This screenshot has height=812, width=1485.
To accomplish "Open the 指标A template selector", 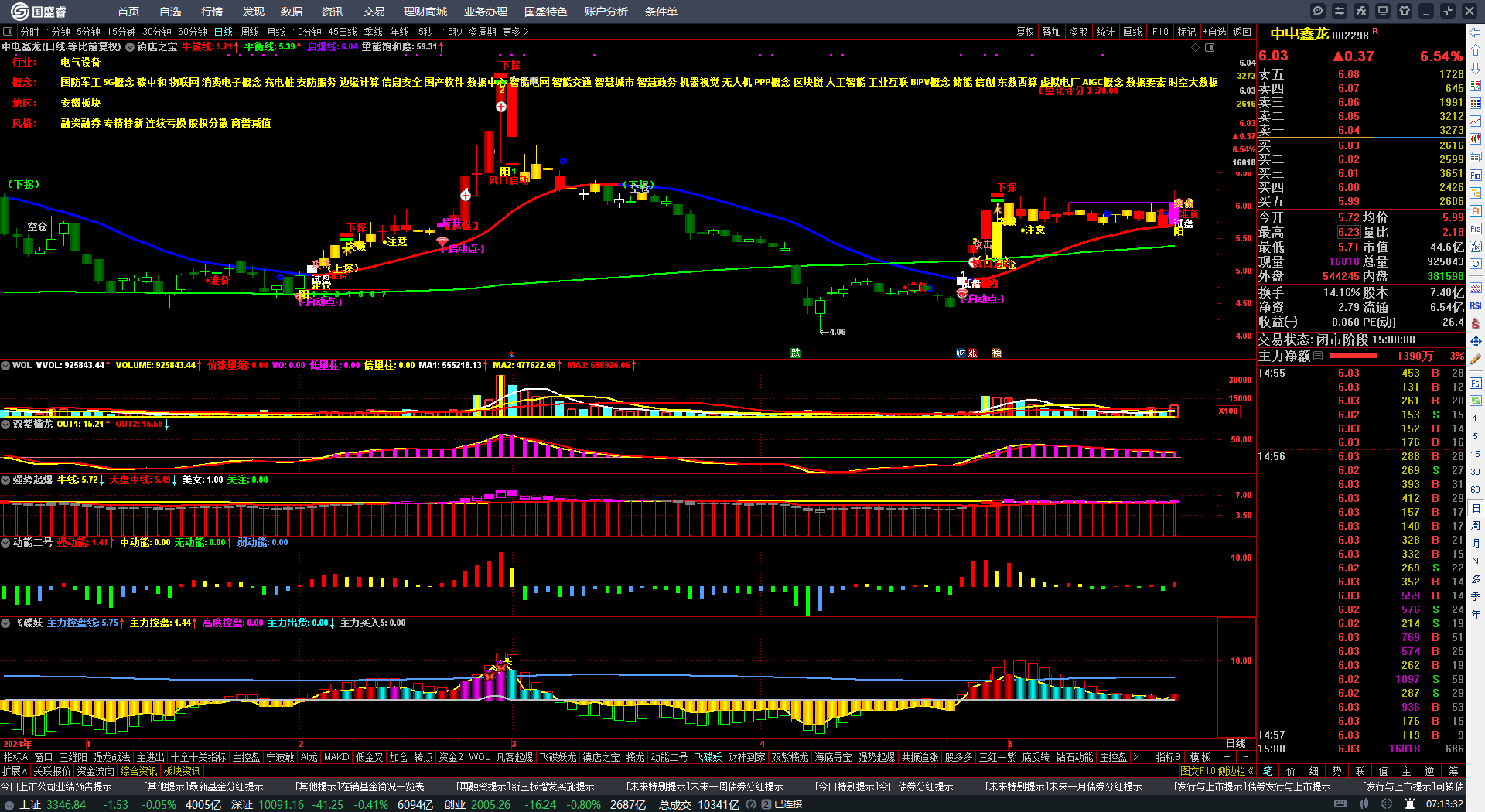I will pos(15,757).
